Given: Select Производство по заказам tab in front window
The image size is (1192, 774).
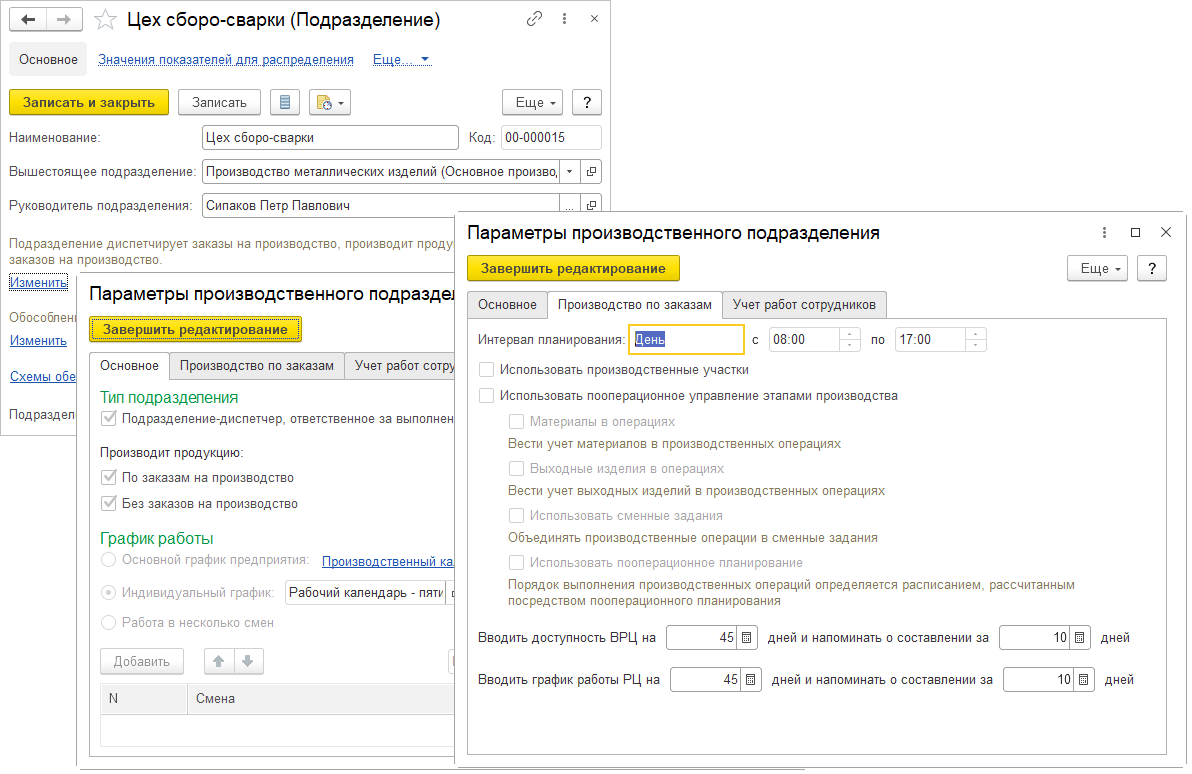Looking at the screenshot, I should pos(635,305).
